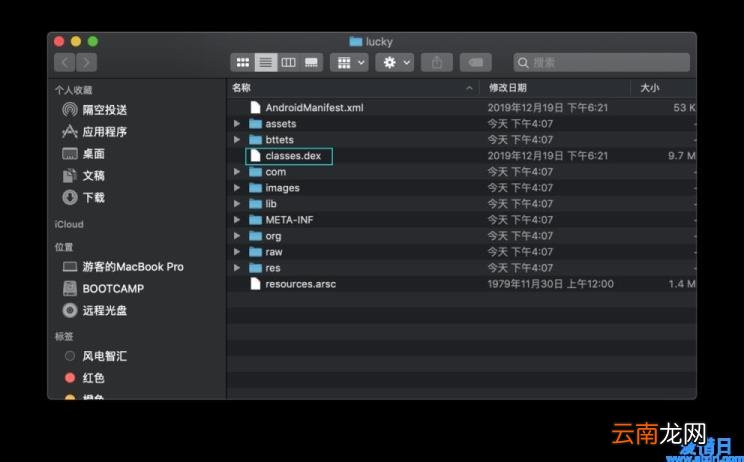Viewport: 744px width, 462px height.
Task: Click resources.arsc size 1.4 M
Action: point(682,284)
